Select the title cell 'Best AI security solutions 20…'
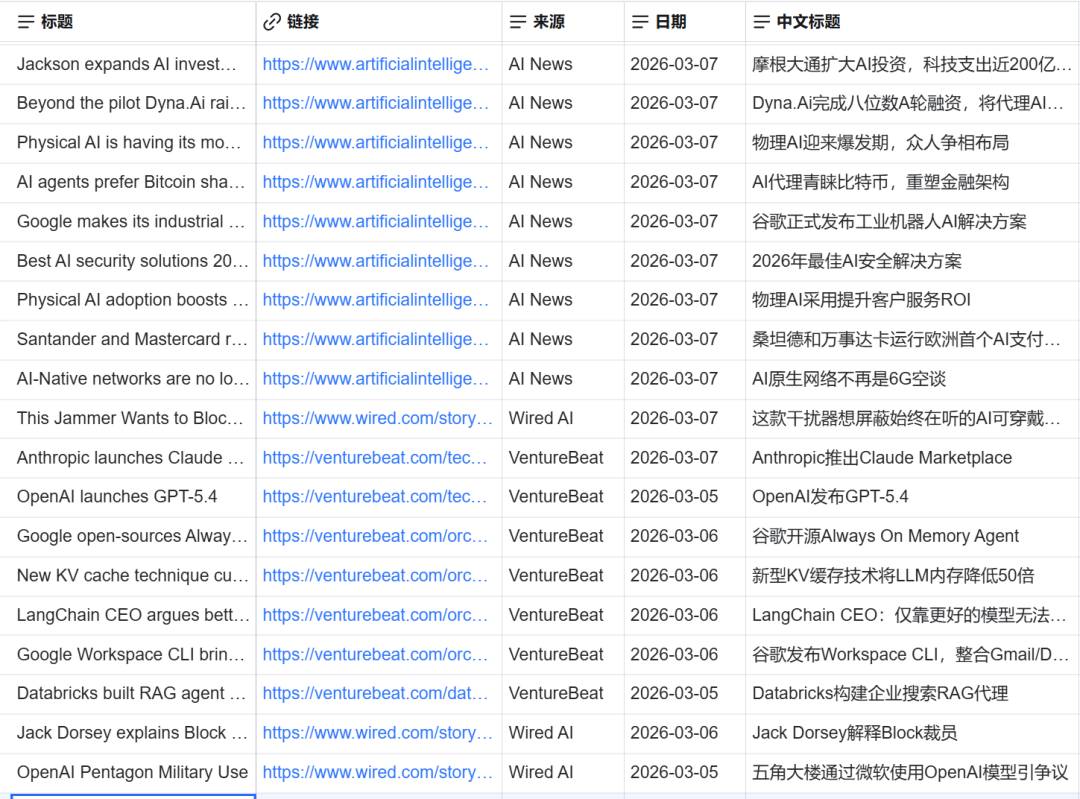The width and height of the screenshot is (1080, 799). click(x=128, y=261)
